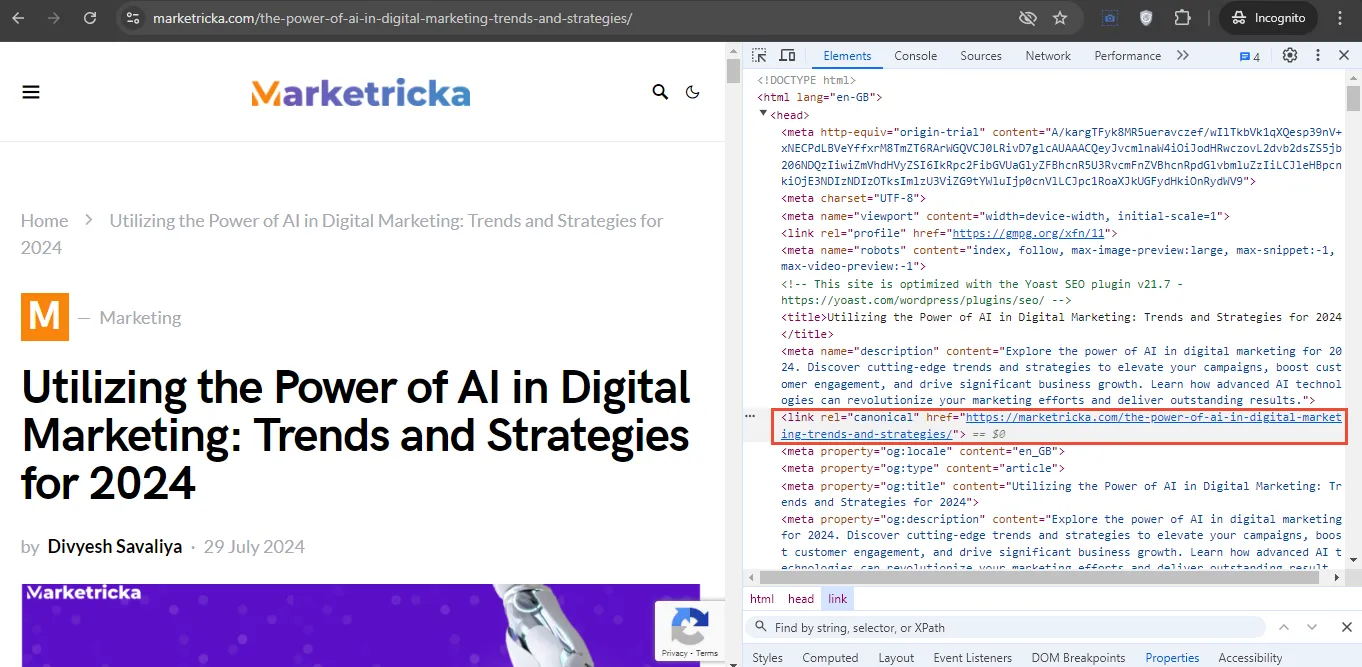Image resolution: width=1362 pixels, height=667 pixels.
Task: Click the Marketricka logo
Action: coord(360,93)
